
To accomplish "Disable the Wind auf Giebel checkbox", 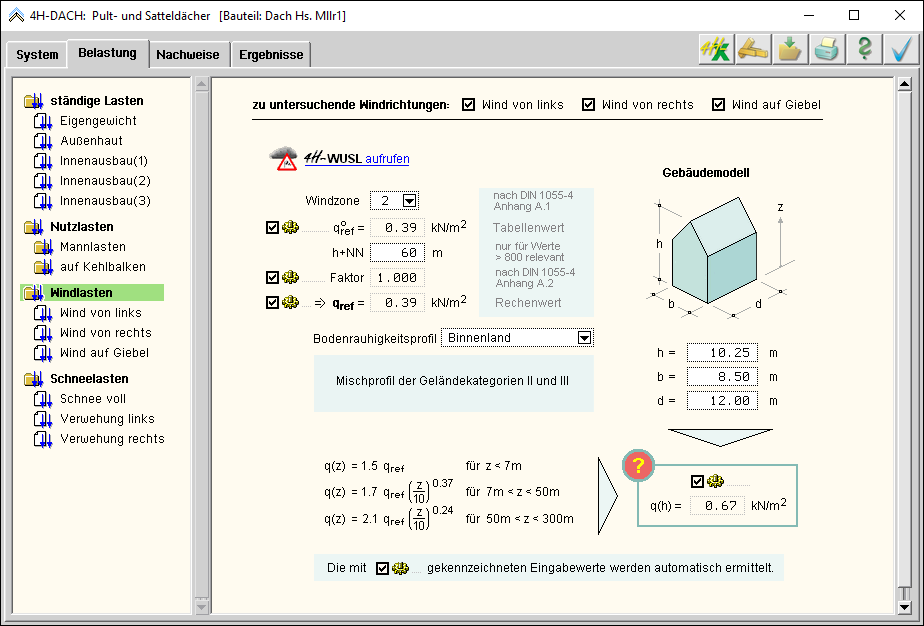I will click(718, 105).
